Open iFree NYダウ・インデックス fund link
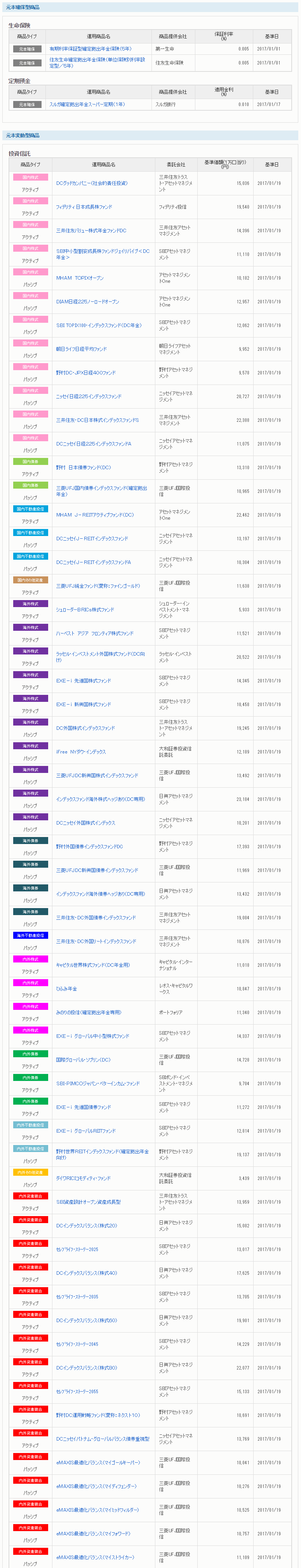The height and width of the screenshot is (1568, 301). pyautogui.click(x=81, y=752)
